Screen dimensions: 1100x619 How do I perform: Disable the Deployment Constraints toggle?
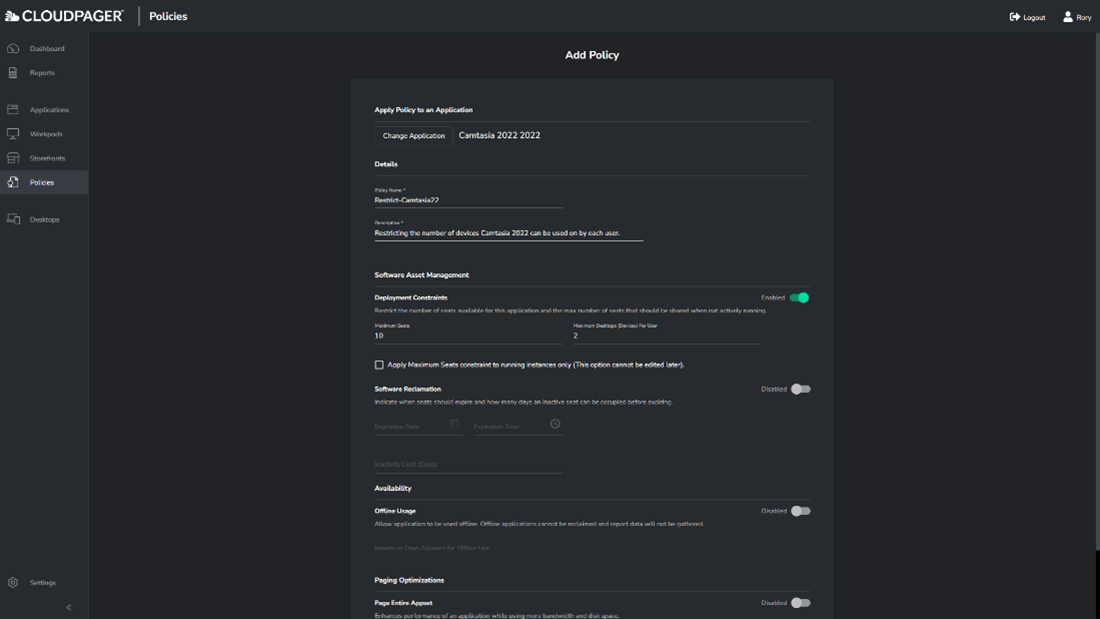click(800, 297)
